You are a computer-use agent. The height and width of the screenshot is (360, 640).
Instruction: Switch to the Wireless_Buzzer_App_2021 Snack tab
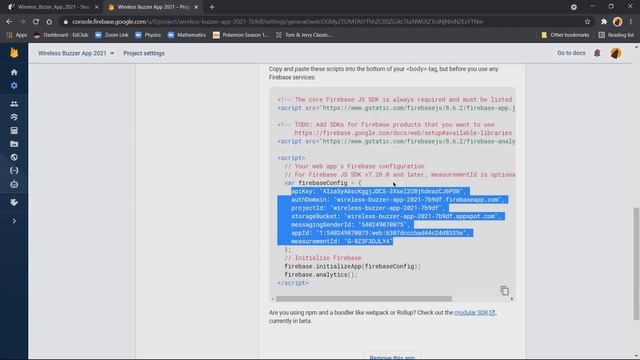53,7
